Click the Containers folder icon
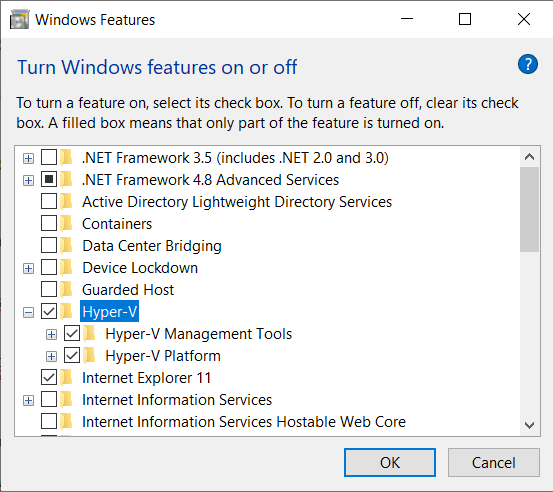The image size is (553, 492). 66,224
